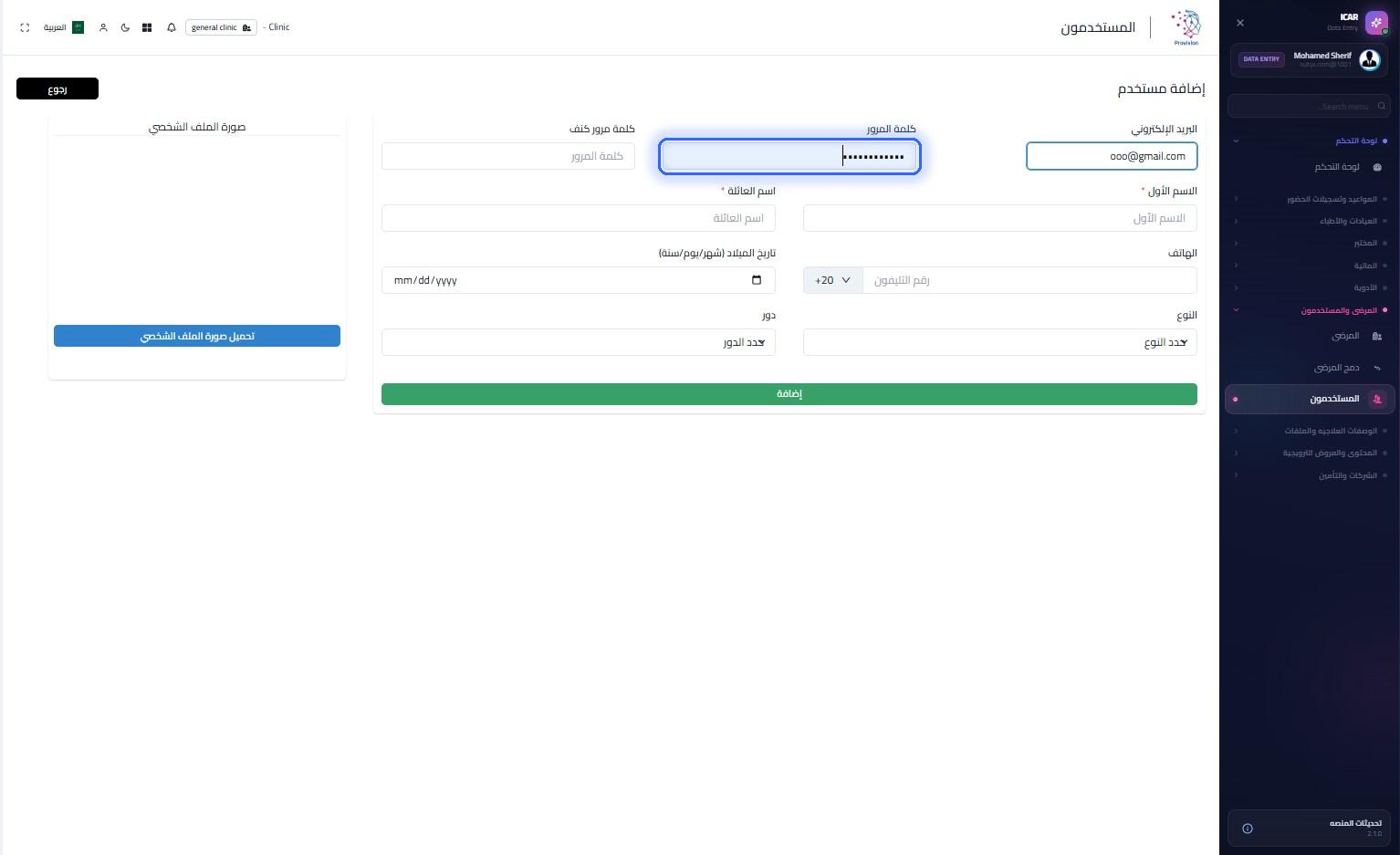Open the حدد النوع gender dropdown
The height and width of the screenshot is (855, 1400).
coord(1000,342)
